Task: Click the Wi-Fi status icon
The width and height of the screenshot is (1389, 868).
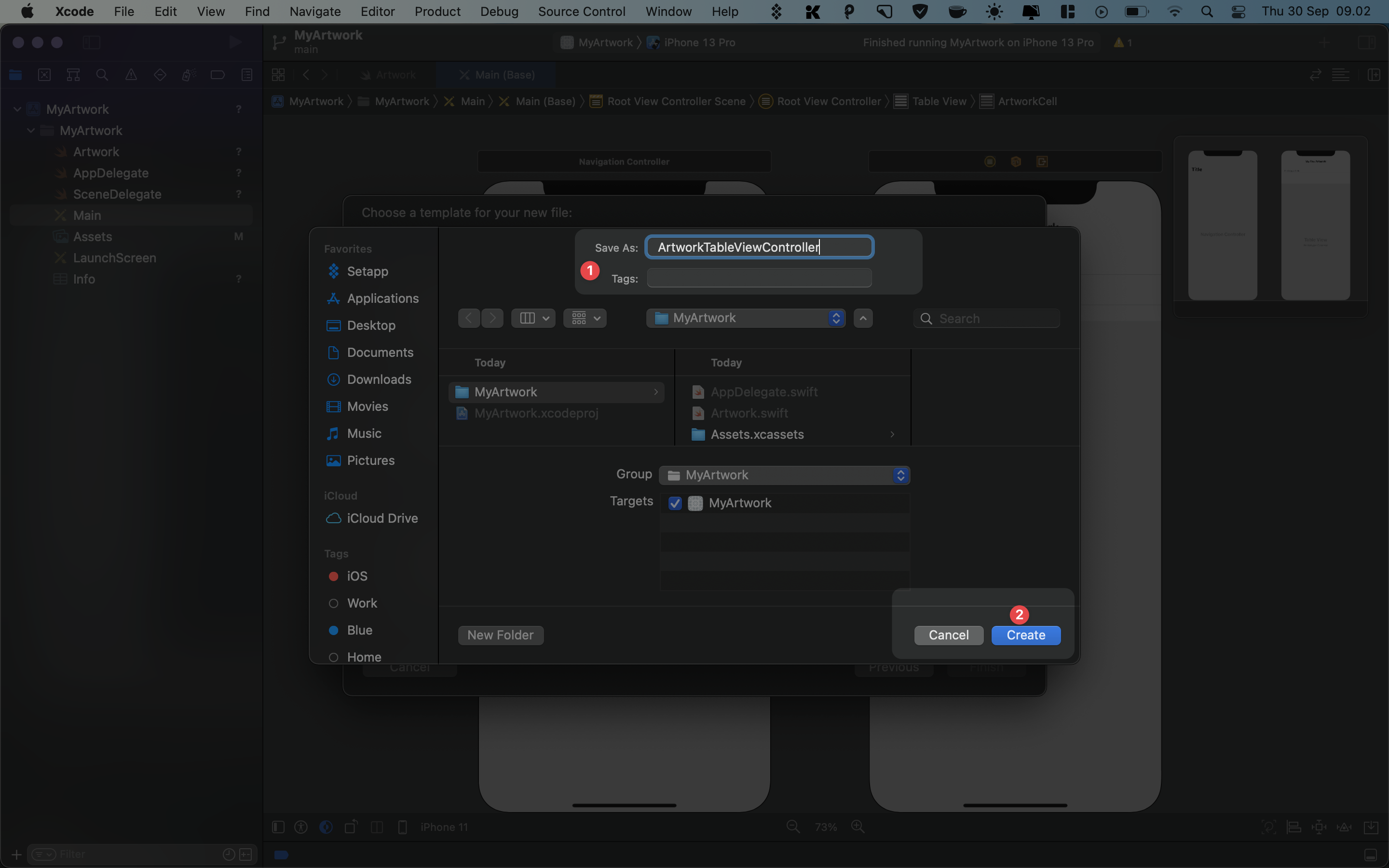Action: tap(1174, 12)
